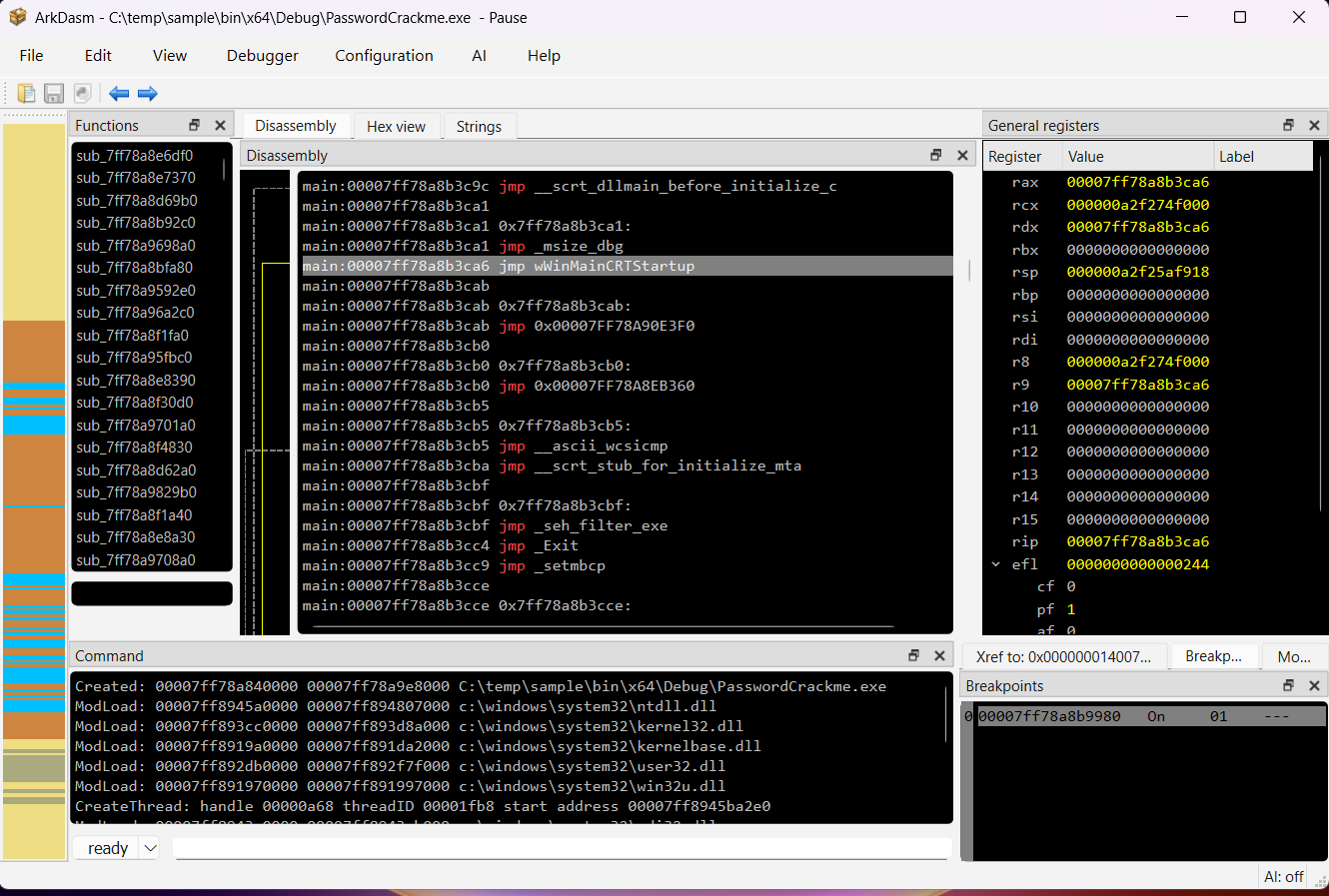Viewport: 1329px width, 896px height.
Task: Click the Label column header
Action: point(1263,156)
